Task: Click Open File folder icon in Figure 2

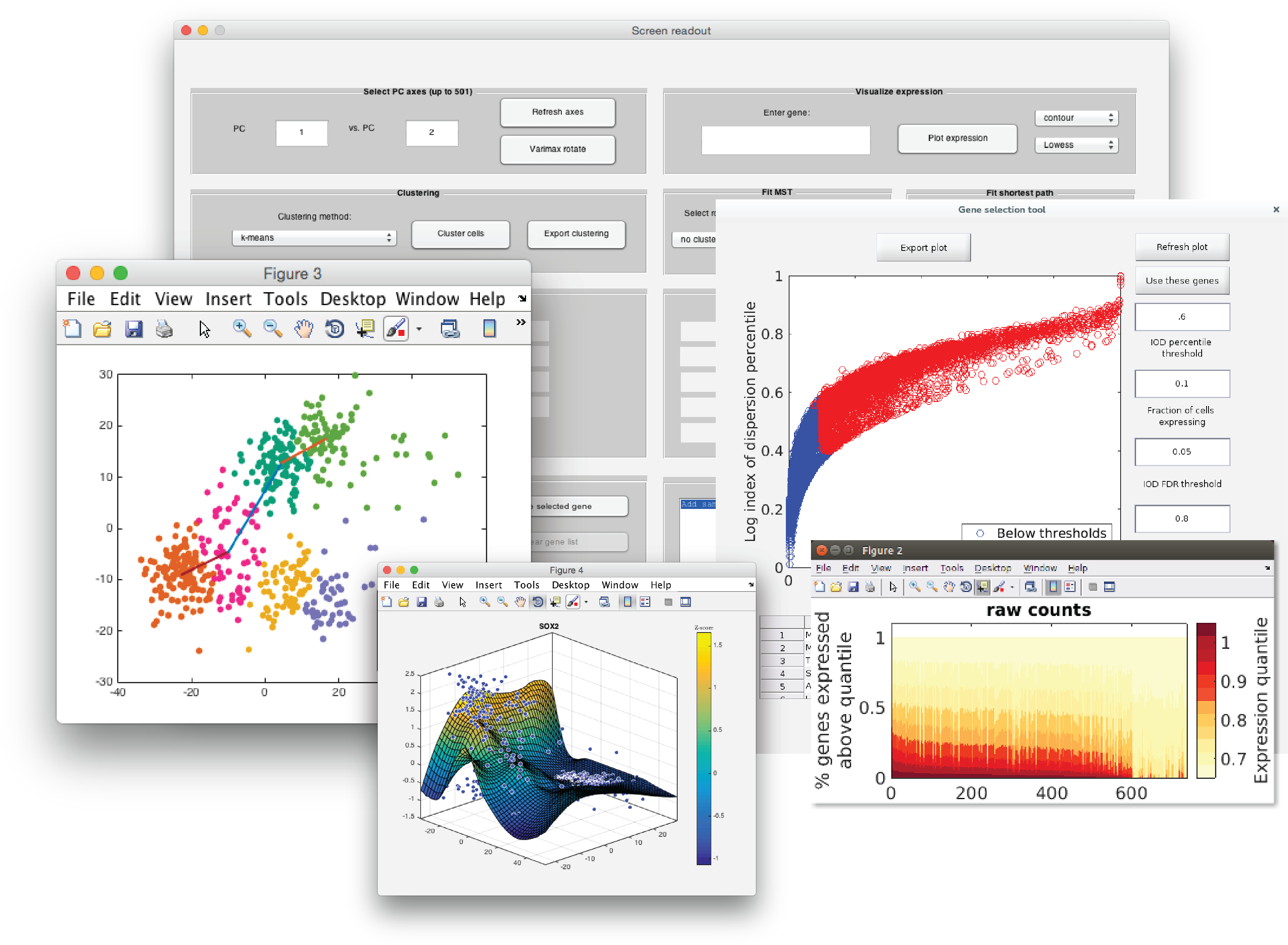Action: (x=836, y=587)
